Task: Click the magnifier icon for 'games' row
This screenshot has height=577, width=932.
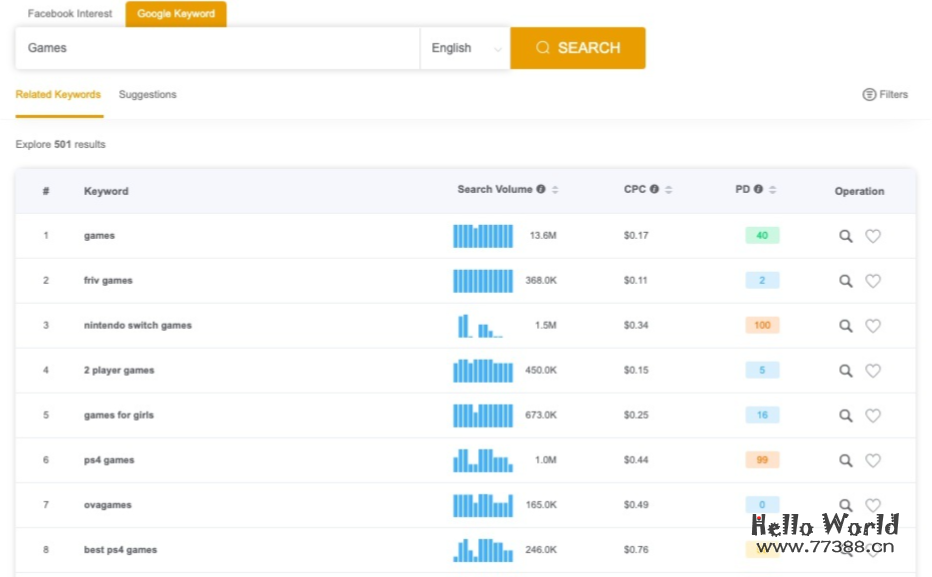Action: point(845,236)
